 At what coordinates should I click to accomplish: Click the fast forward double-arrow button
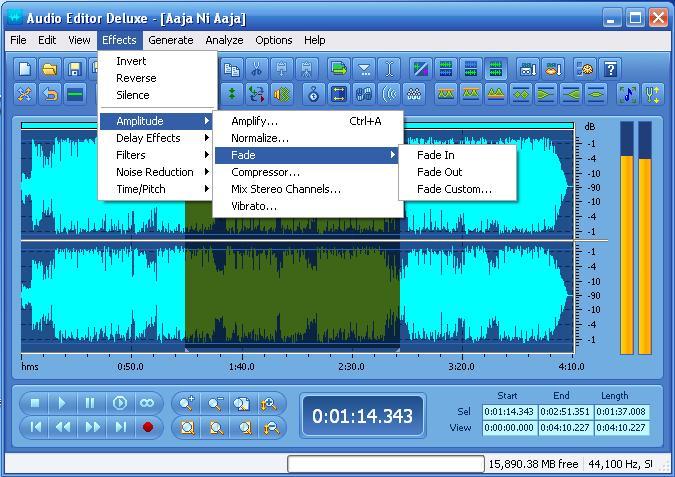point(93,427)
